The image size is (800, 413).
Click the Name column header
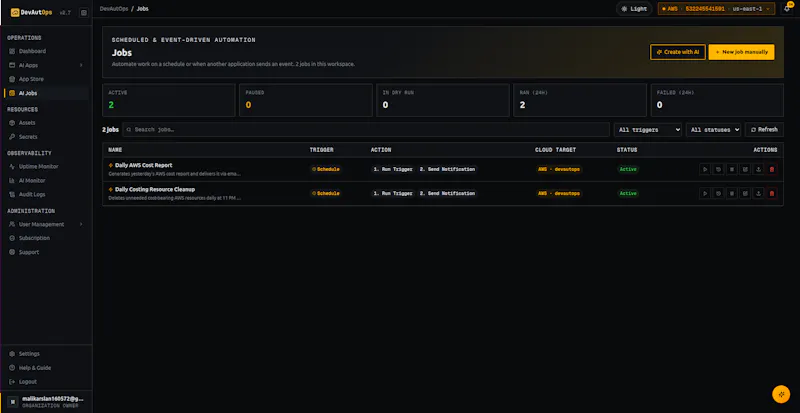click(x=115, y=150)
